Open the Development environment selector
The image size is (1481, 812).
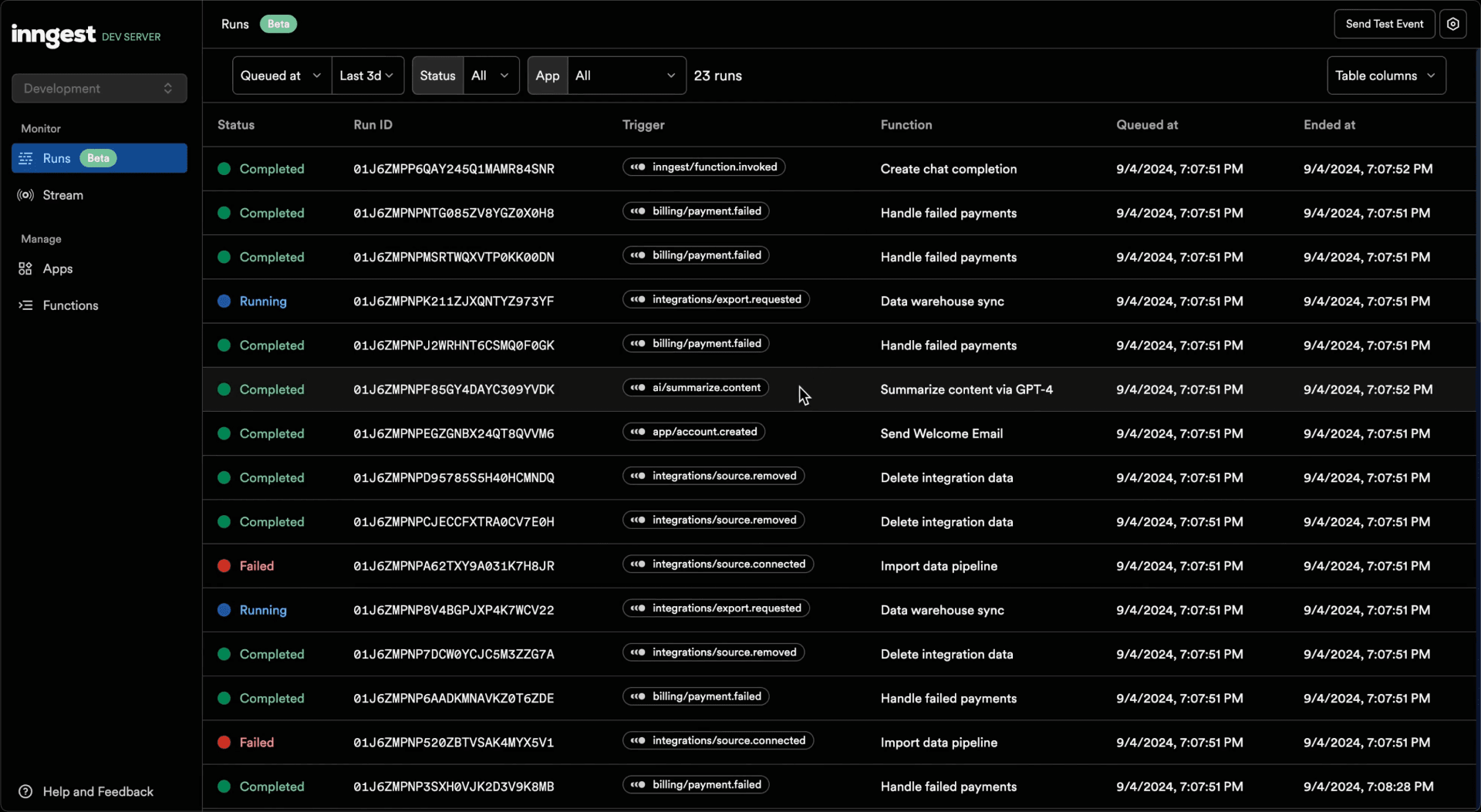(98, 88)
